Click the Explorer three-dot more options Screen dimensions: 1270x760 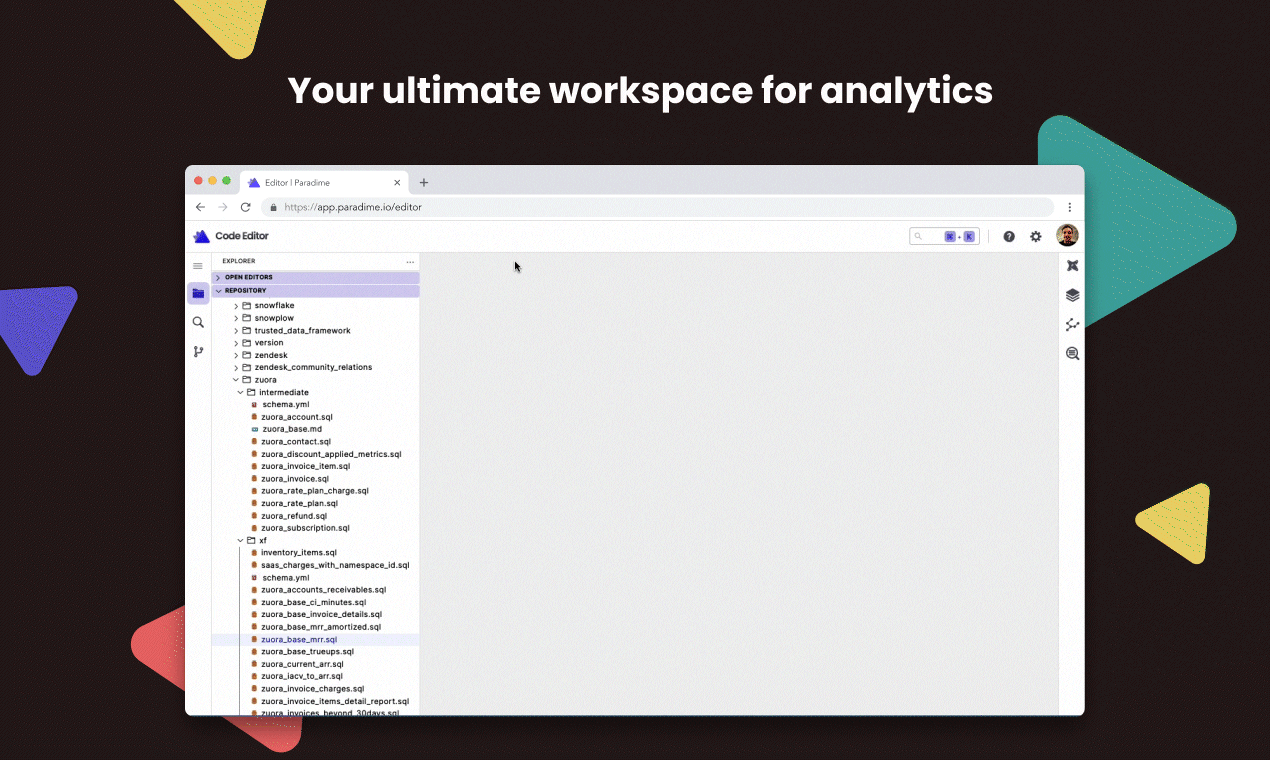coord(410,262)
